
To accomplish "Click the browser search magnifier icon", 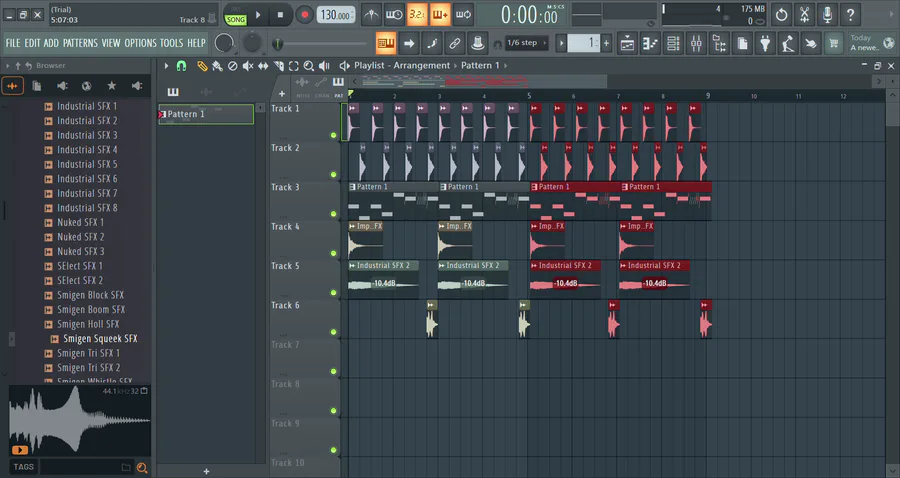I will pyautogui.click(x=142, y=468).
